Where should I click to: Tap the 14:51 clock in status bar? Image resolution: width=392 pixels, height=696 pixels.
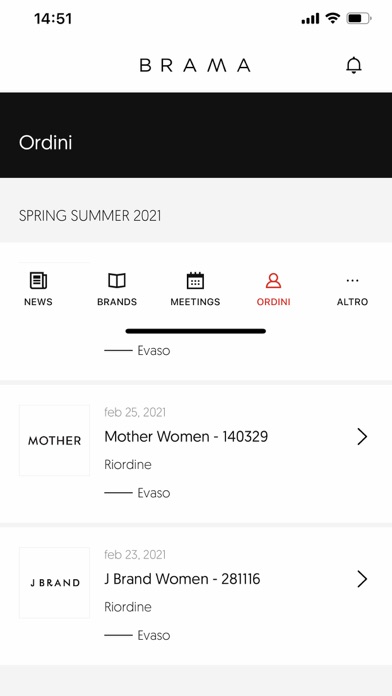click(x=53, y=19)
